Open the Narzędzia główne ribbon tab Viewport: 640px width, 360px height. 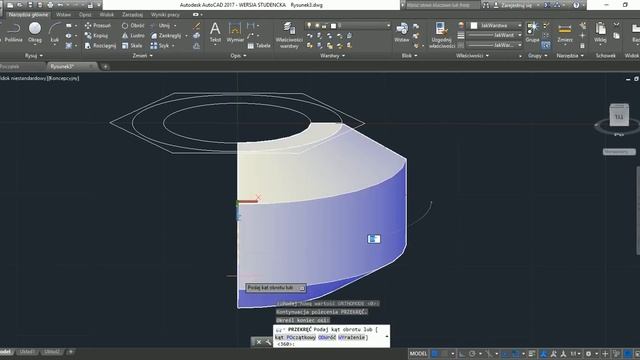tap(28, 14)
